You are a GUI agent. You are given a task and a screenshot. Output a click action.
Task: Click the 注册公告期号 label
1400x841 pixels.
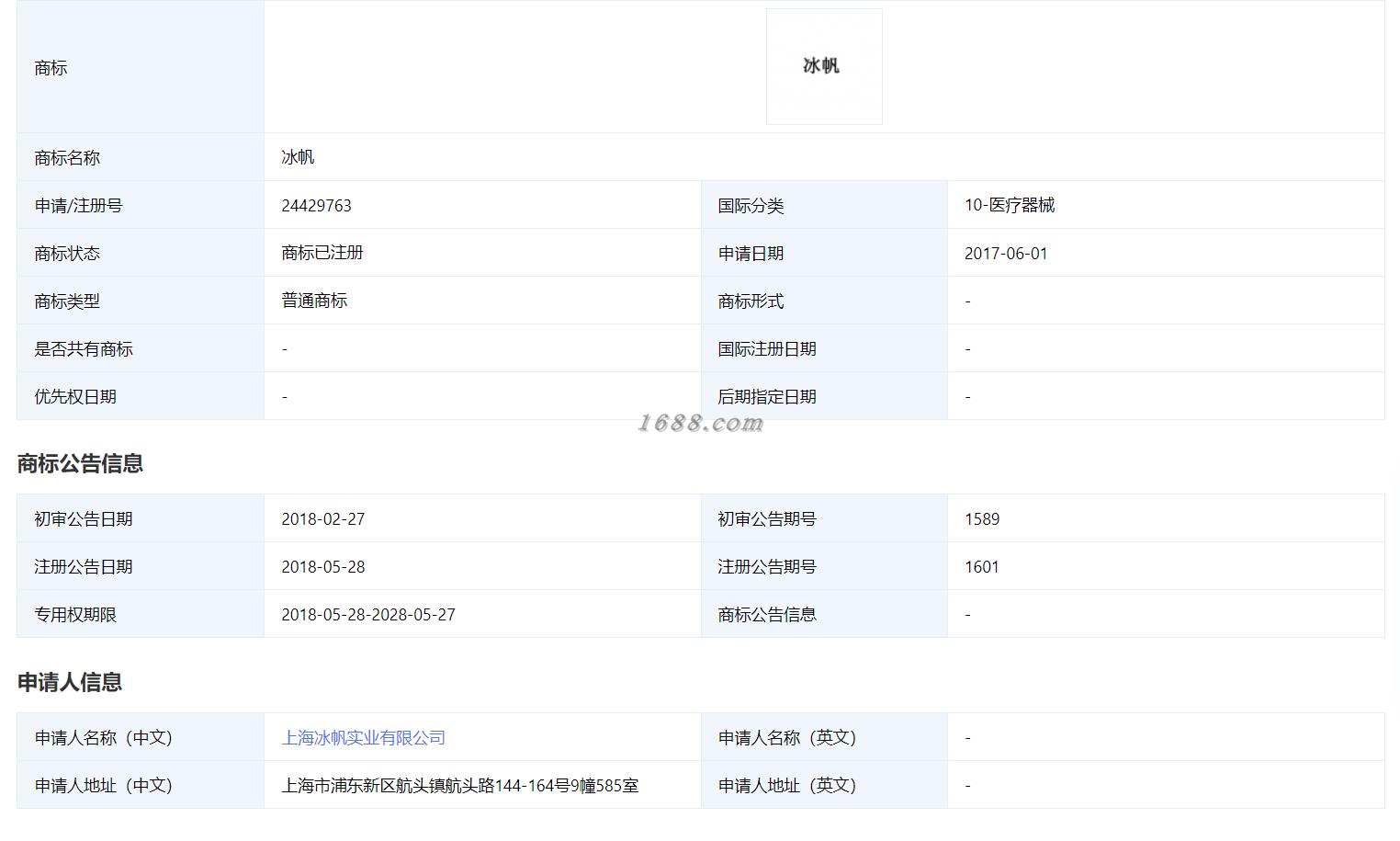767,566
